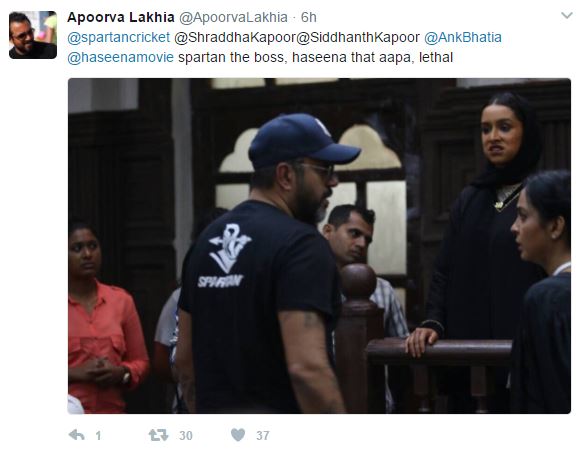584x454 pixels.
Task: View the like count 37
Action: (263, 435)
